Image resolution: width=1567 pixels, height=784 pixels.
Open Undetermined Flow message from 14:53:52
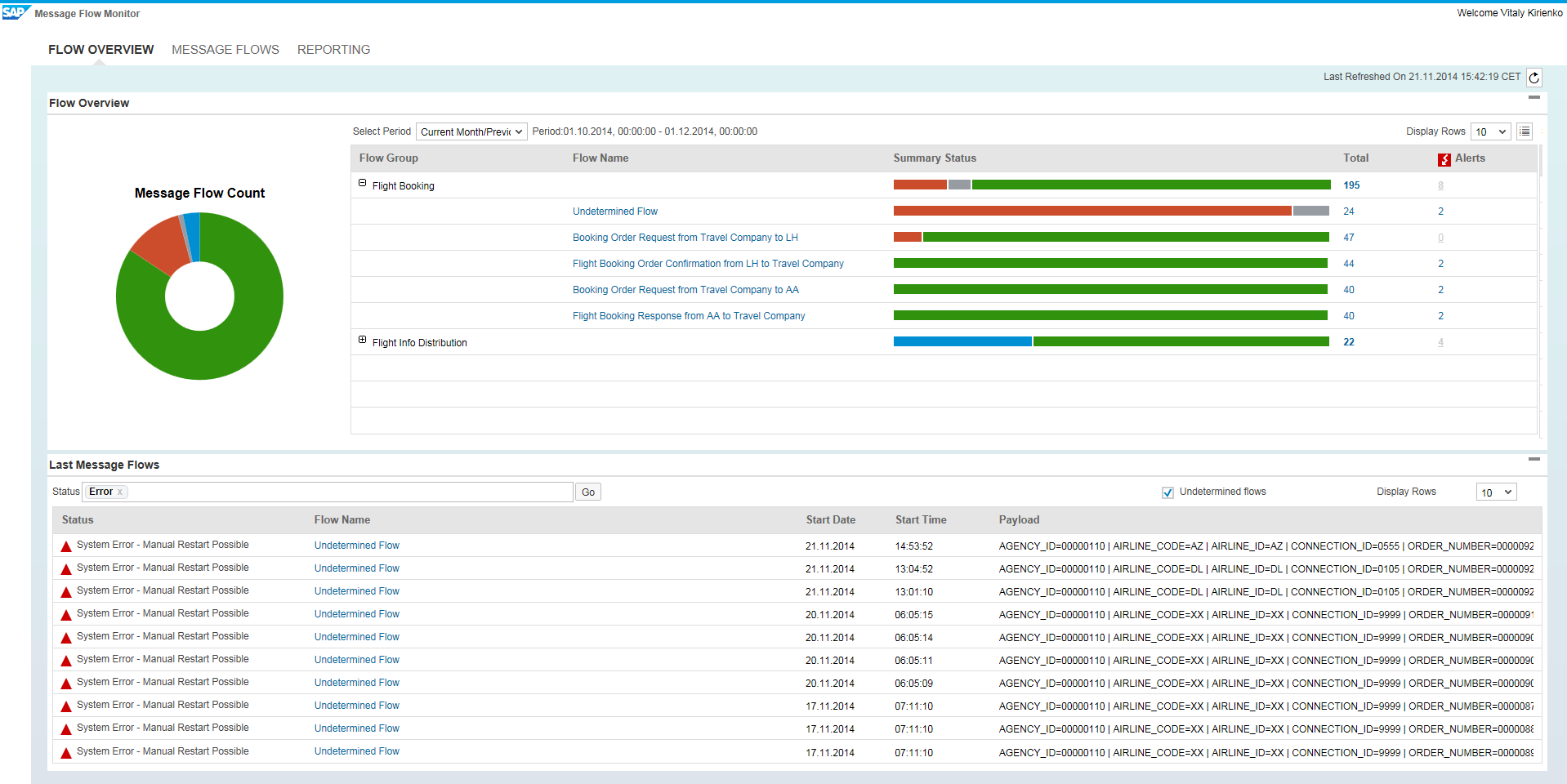[x=356, y=546]
